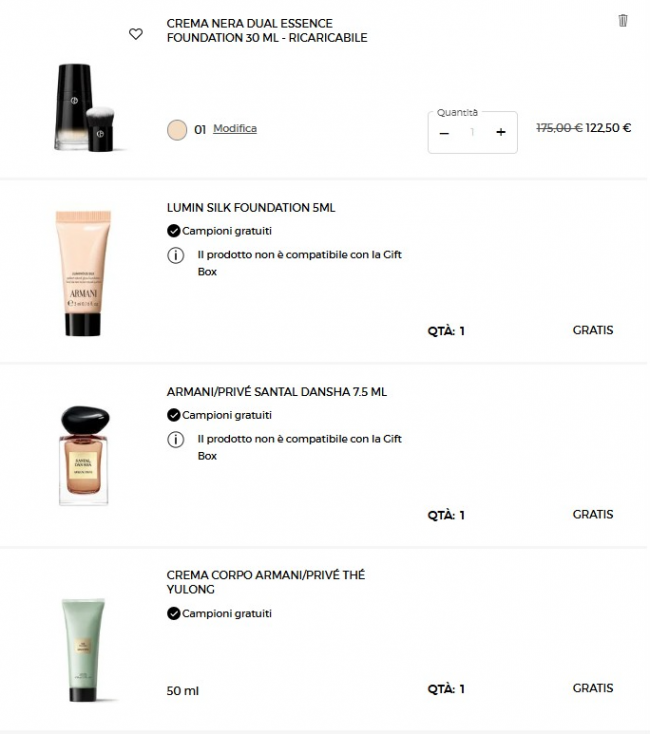Screen dimensions: 650x734
Task: Open Lumin Silk Foundation 5ML title
Action: pos(251,208)
